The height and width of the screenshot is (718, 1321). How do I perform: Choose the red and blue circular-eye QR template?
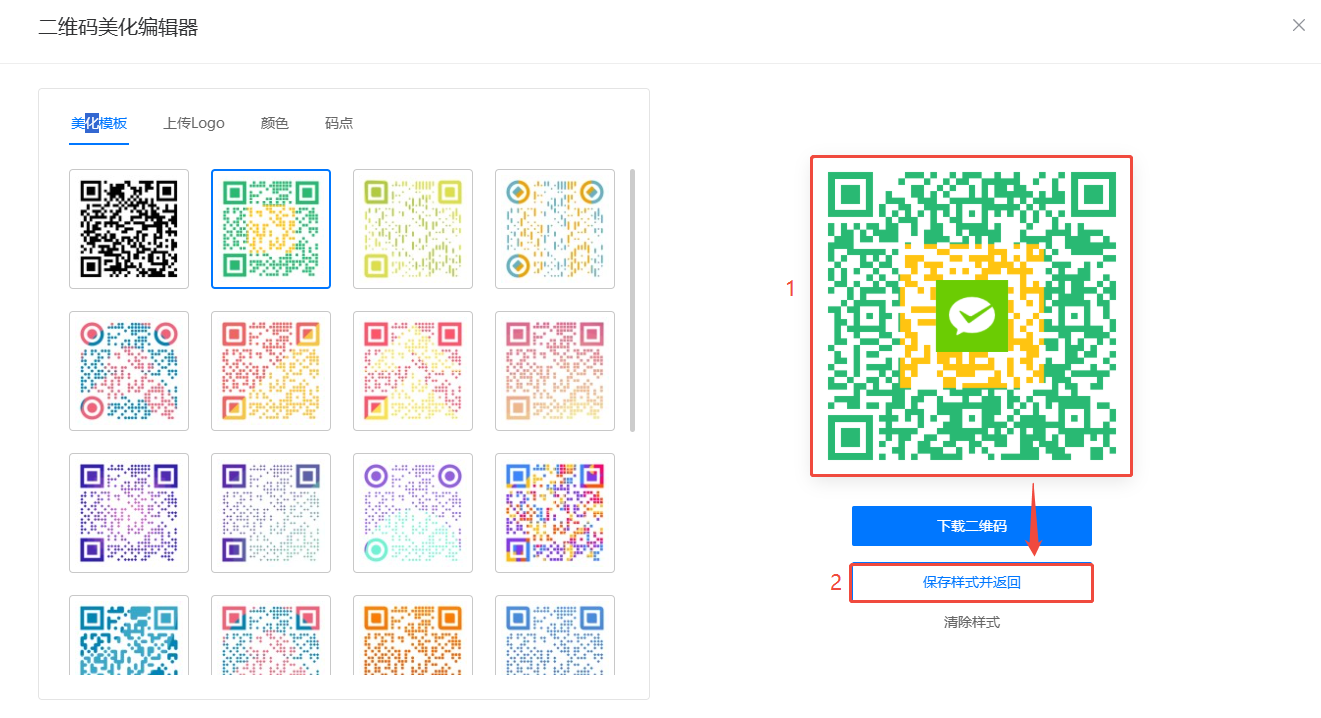click(x=129, y=371)
